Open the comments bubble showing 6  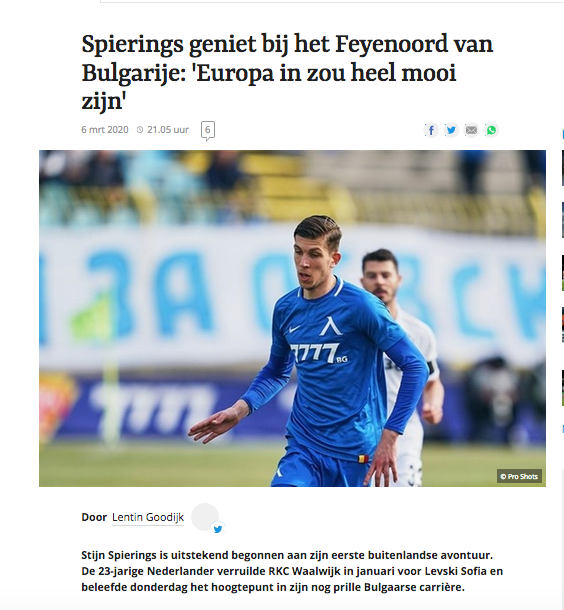click(208, 130)
